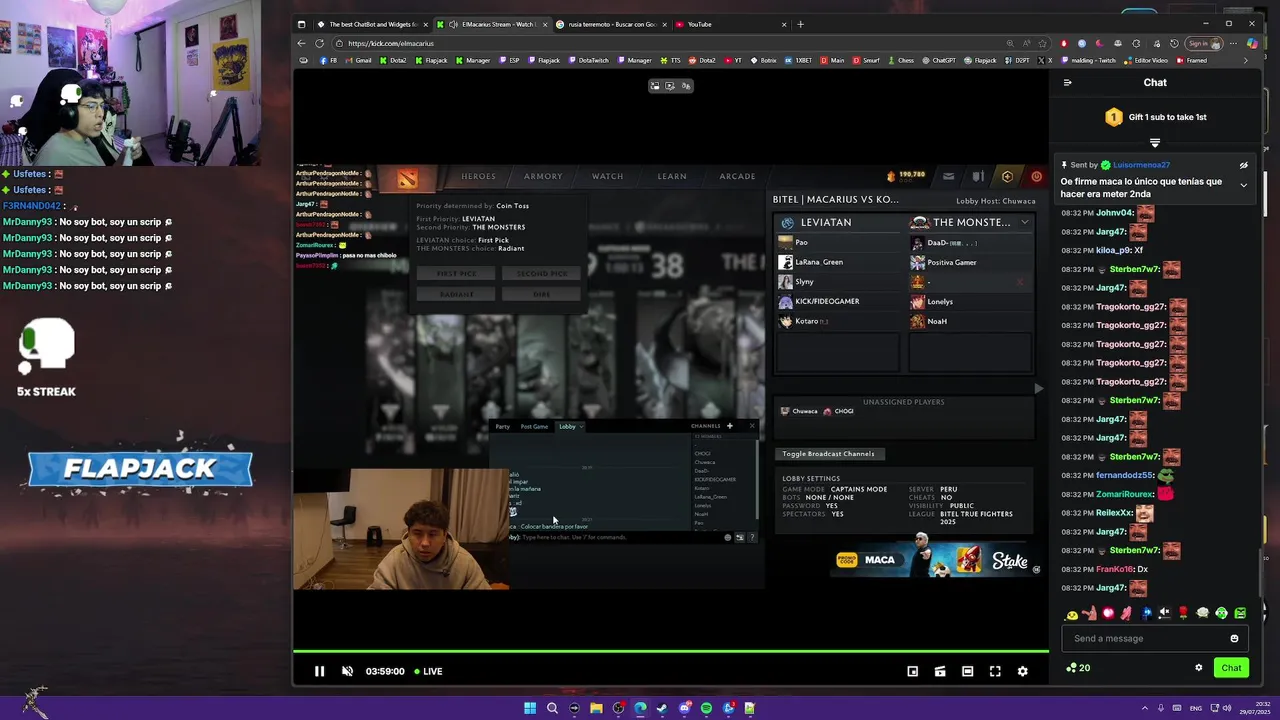
Task: Click Dota power quit icon
Action: pyautogui.click(x=1036, y=177)
